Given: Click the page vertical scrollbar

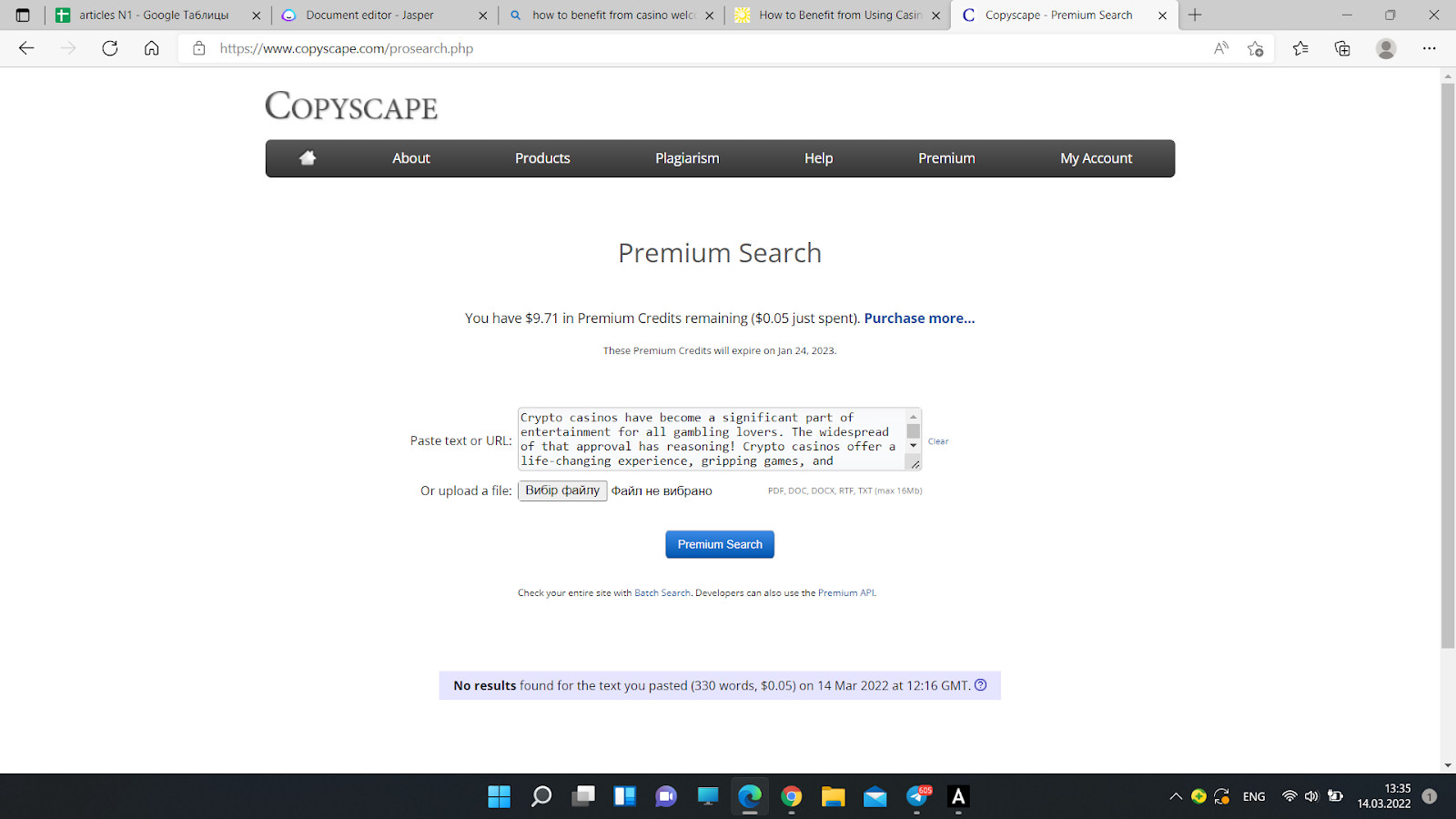Looking at the screenshot, I should pyautogui.click(x=1448, y=366).
